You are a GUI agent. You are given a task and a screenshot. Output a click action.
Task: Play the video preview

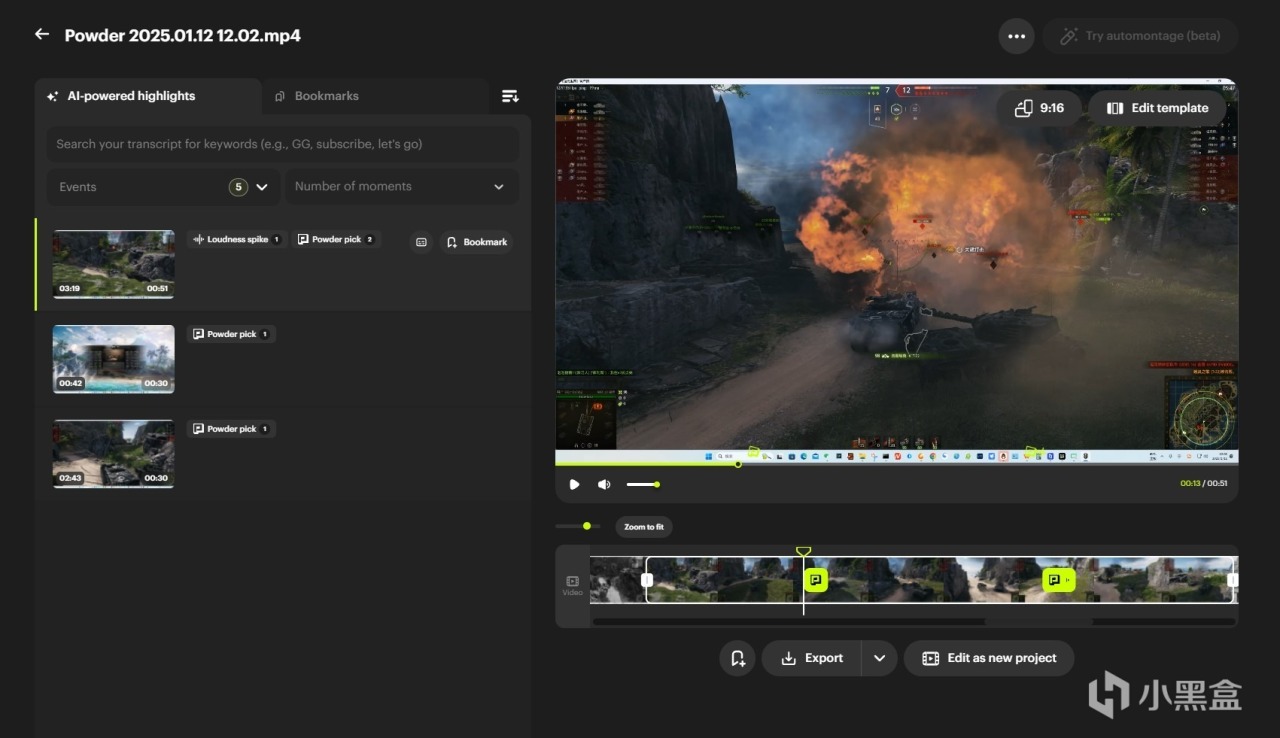click(x=574, y=484)
